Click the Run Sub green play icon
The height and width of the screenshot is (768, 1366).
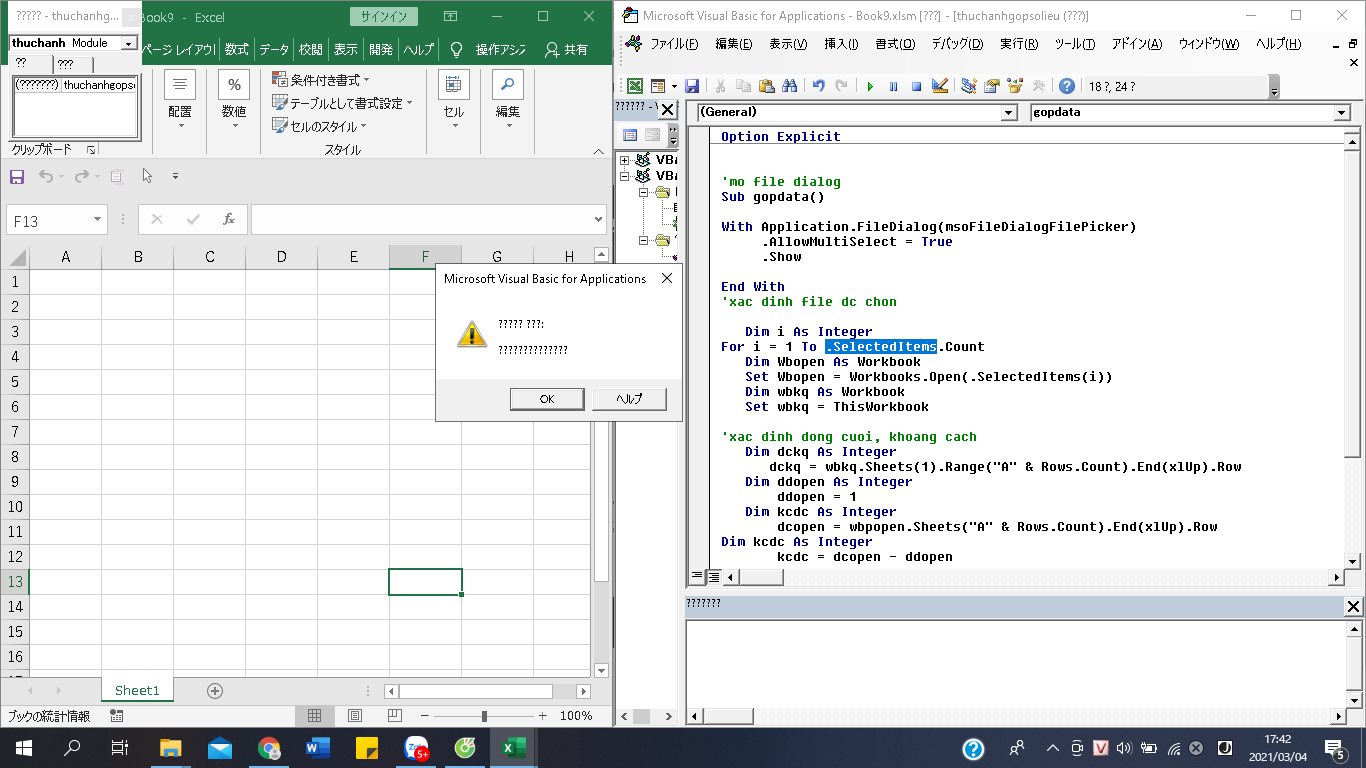(x=870, y=87)
